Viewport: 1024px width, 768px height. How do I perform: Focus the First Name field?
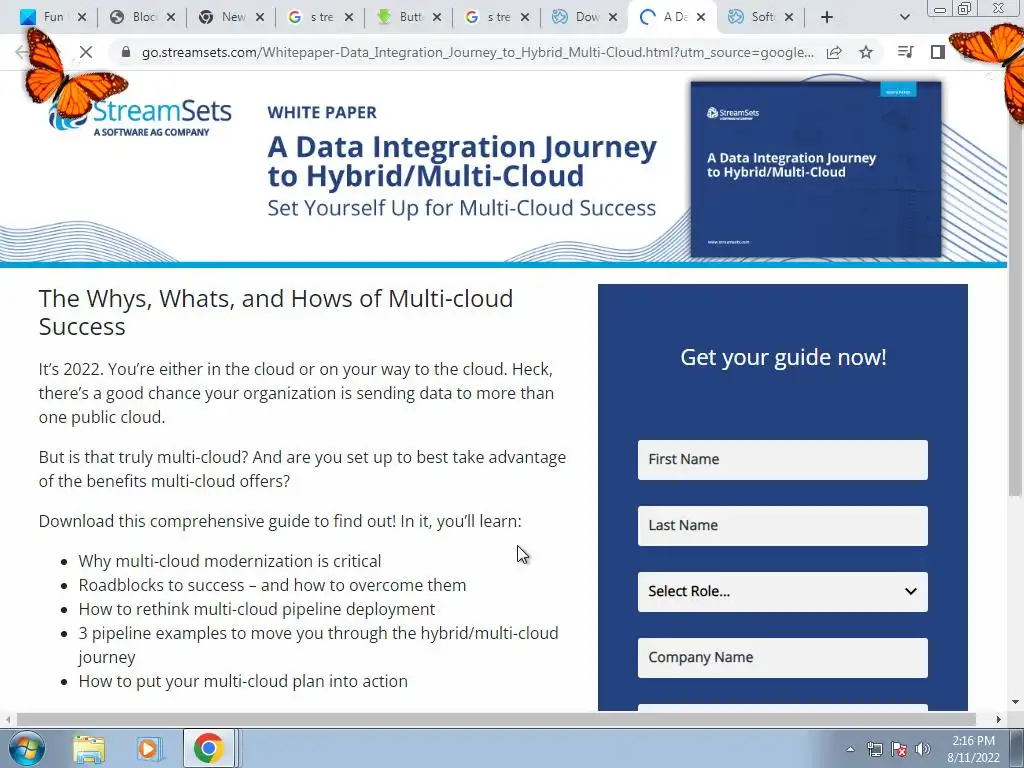tap(782, 460)
